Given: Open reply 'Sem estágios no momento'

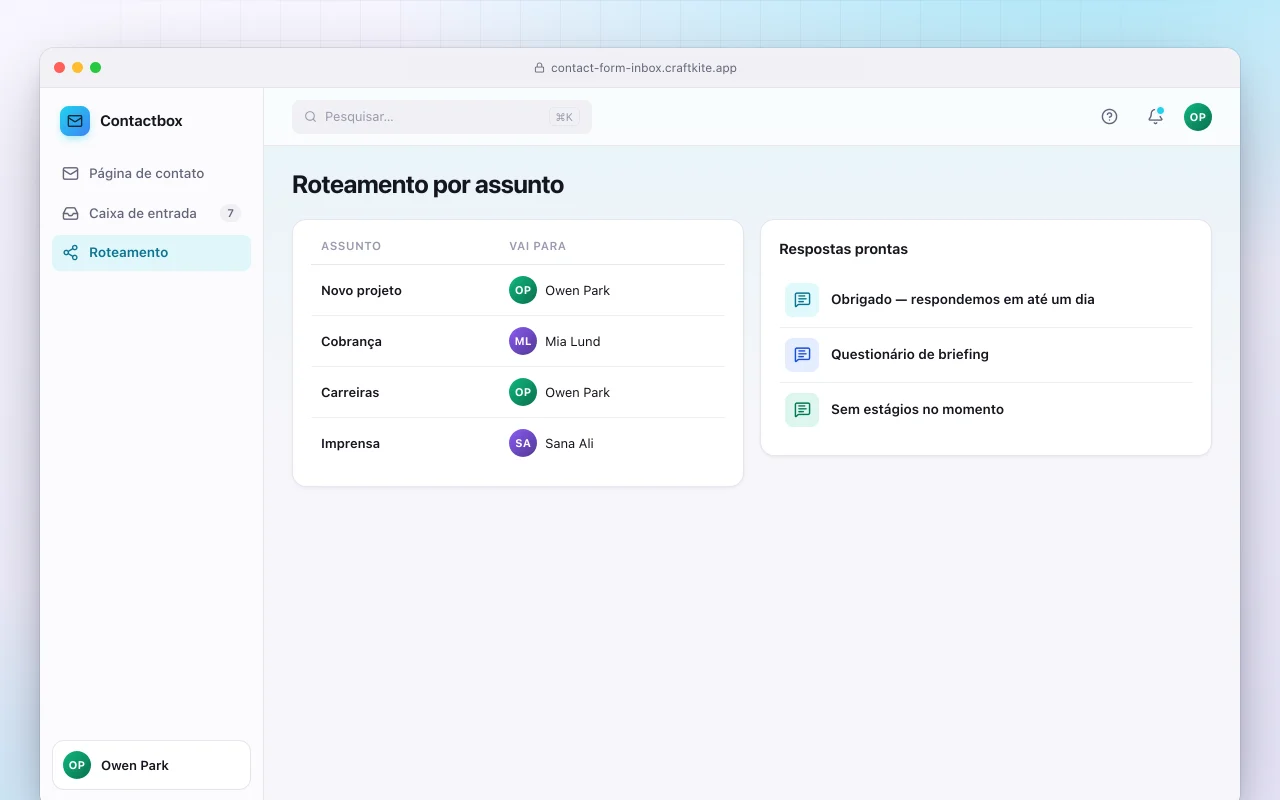Looking at the screenshot, I should coord(986,409).
